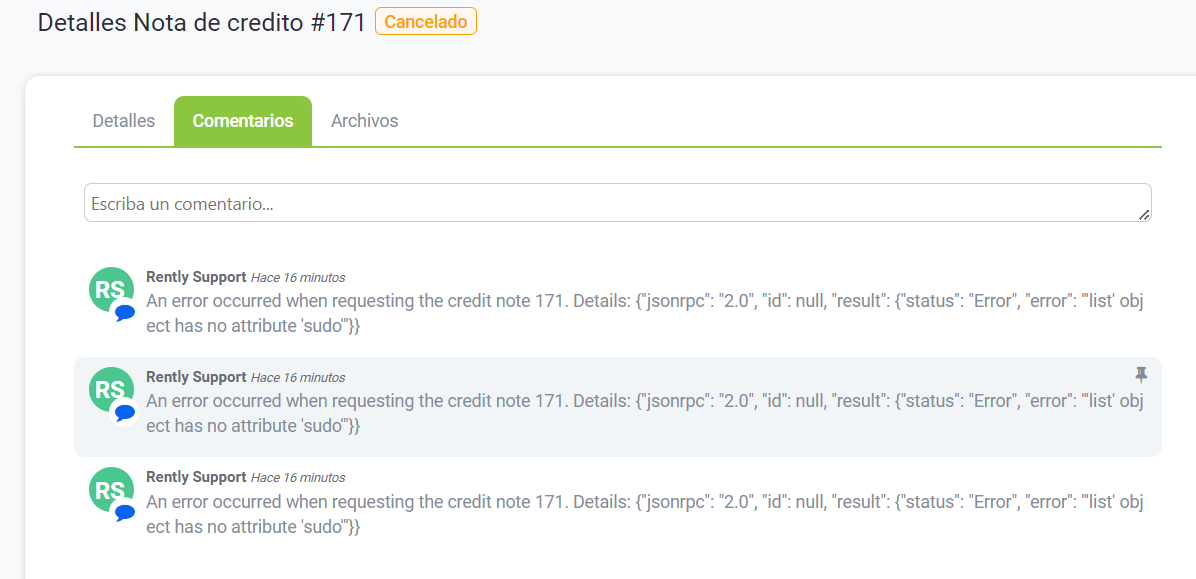Click the chat bubble badge on the third avatar

124,512
